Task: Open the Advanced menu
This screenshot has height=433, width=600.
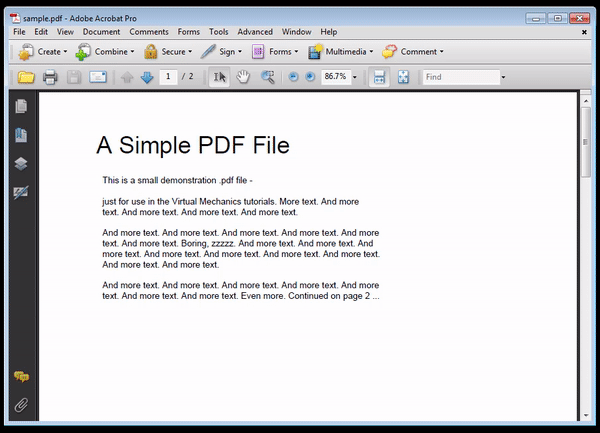Action: point(255,32)
